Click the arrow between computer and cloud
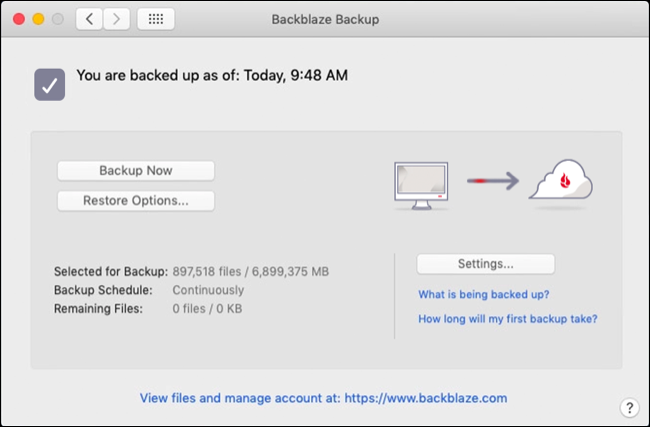Screen dimensions: 650x427 click(495, 182)
